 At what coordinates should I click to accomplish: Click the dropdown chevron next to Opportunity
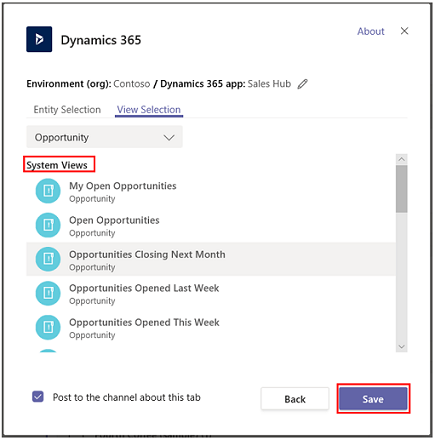(x=169, y=137)
